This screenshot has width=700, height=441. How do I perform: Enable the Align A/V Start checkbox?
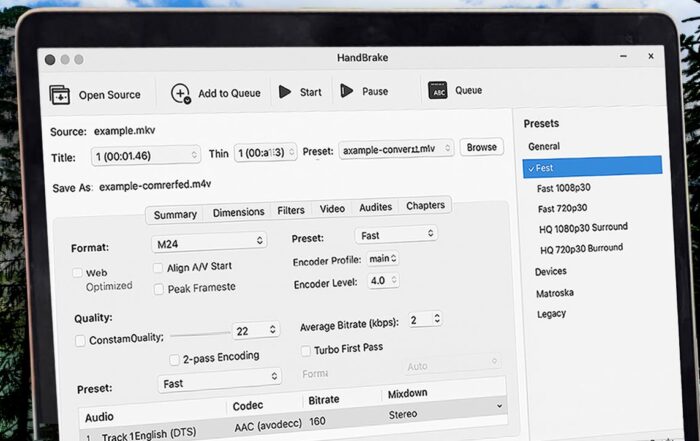pyautogui.click(x=158, y=268)
